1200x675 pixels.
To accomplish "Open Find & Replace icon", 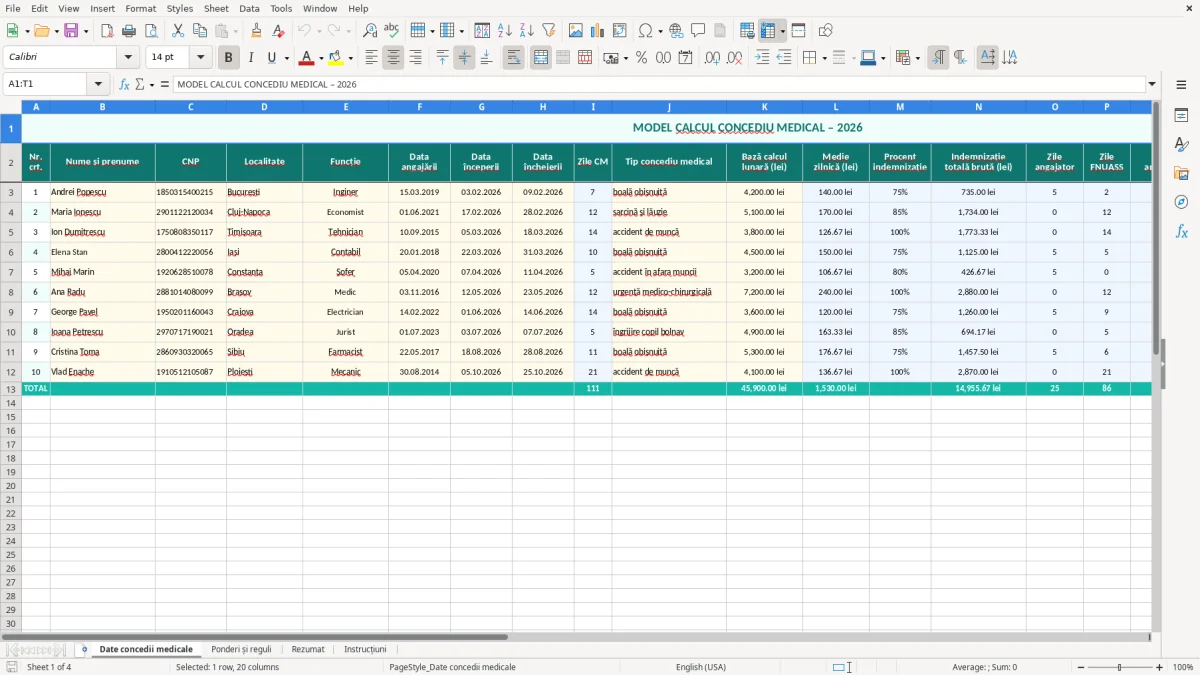I will pos(370,31).
